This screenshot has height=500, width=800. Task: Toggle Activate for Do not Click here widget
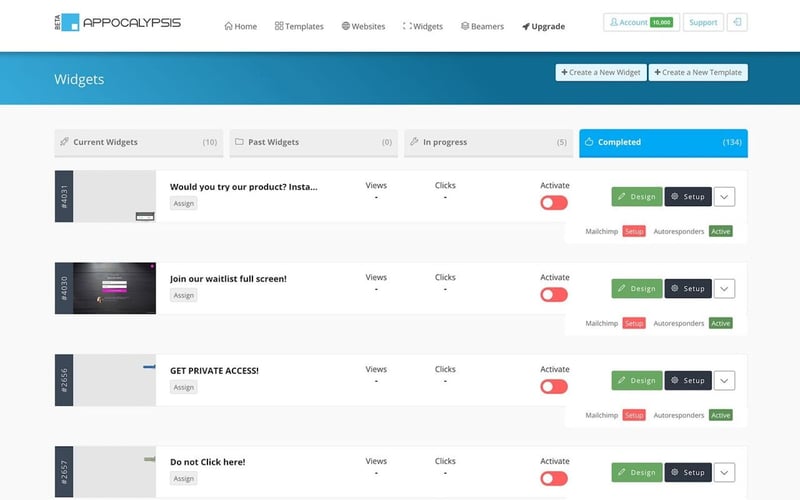pos(554,479)
